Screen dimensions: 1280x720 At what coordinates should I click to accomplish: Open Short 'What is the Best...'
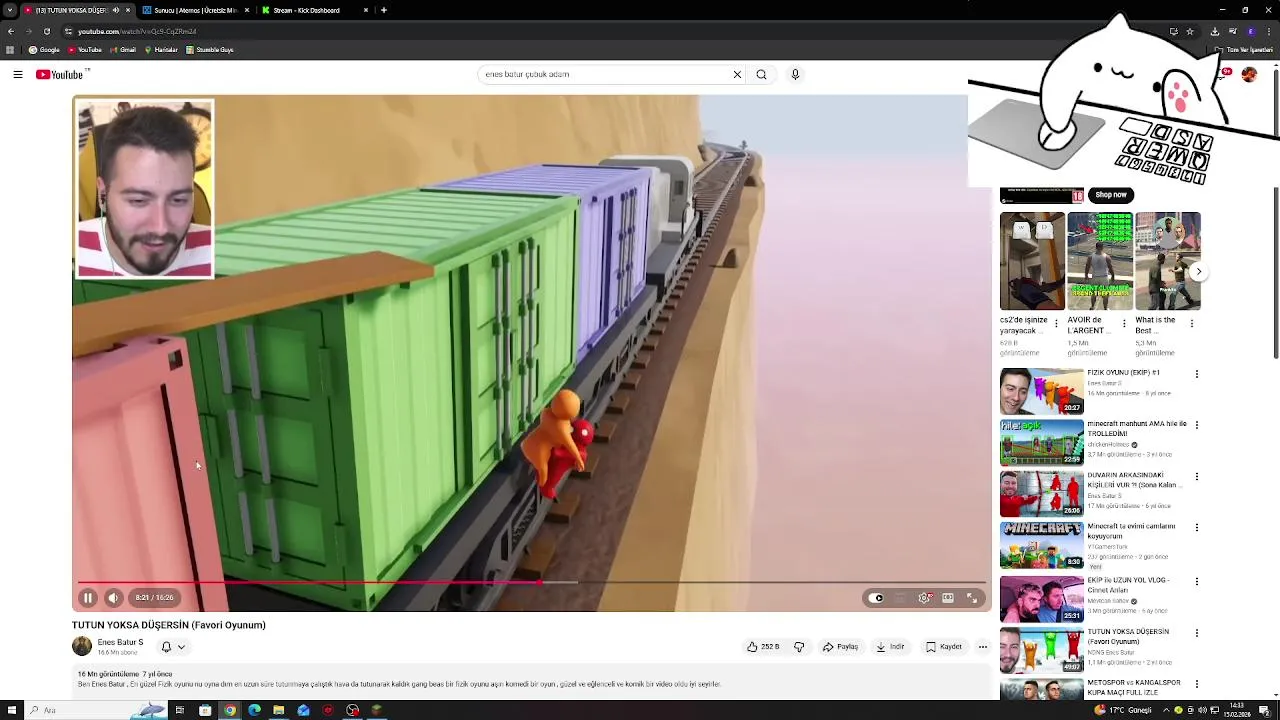pyautogui.click(x=1168, y=261)
